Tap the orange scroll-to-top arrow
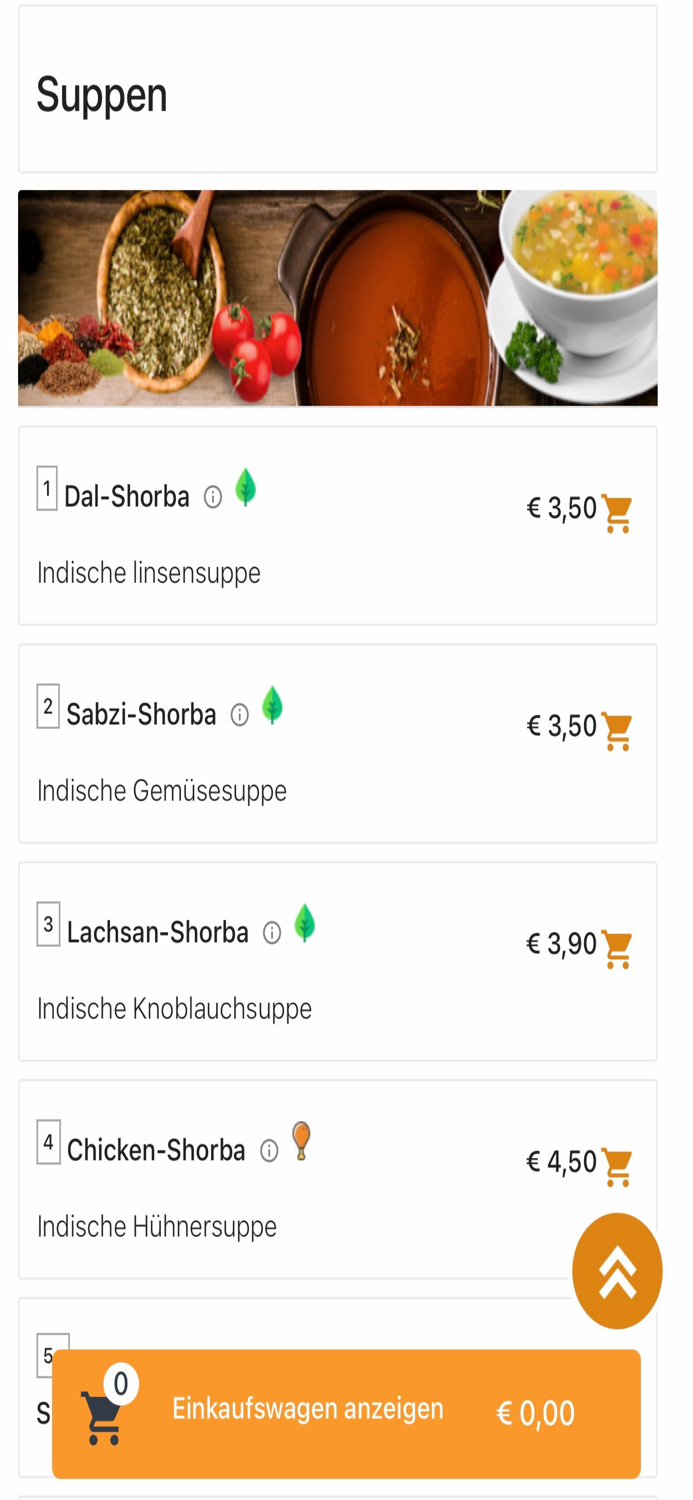Screen dimensions: 693x1500 pyautogui.click(x=617, y=1270)
